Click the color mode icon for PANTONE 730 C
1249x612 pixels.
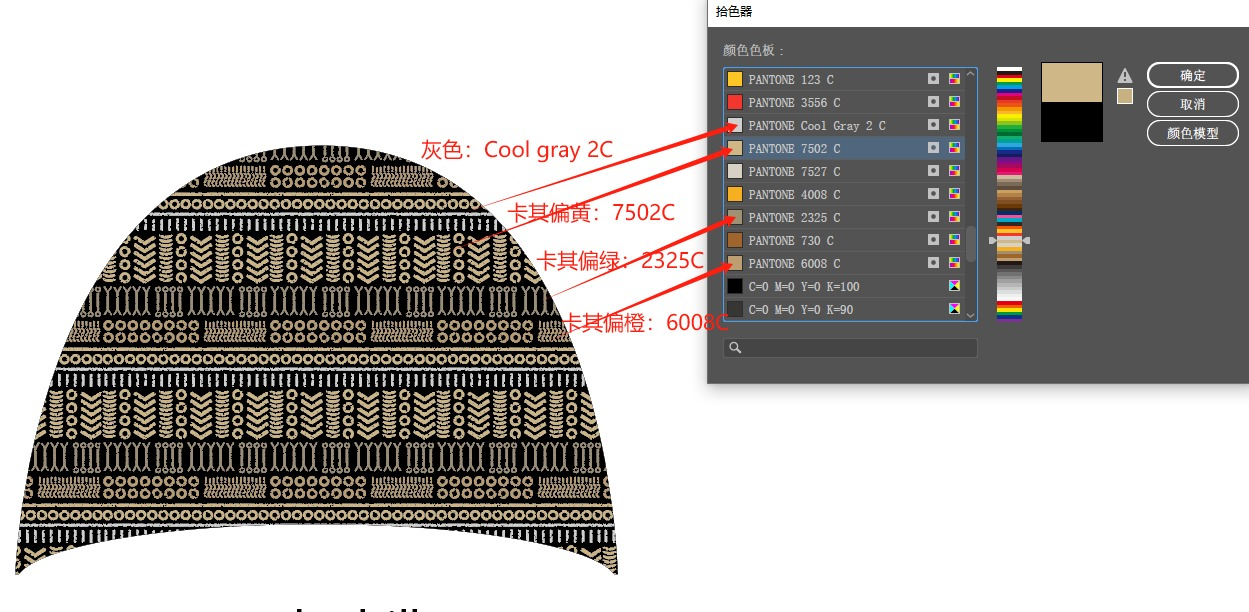click(955, 240)
